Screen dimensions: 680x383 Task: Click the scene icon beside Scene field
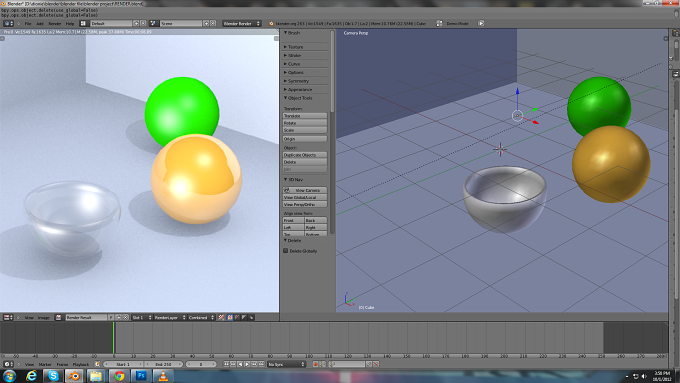click(x=153, y=23)
